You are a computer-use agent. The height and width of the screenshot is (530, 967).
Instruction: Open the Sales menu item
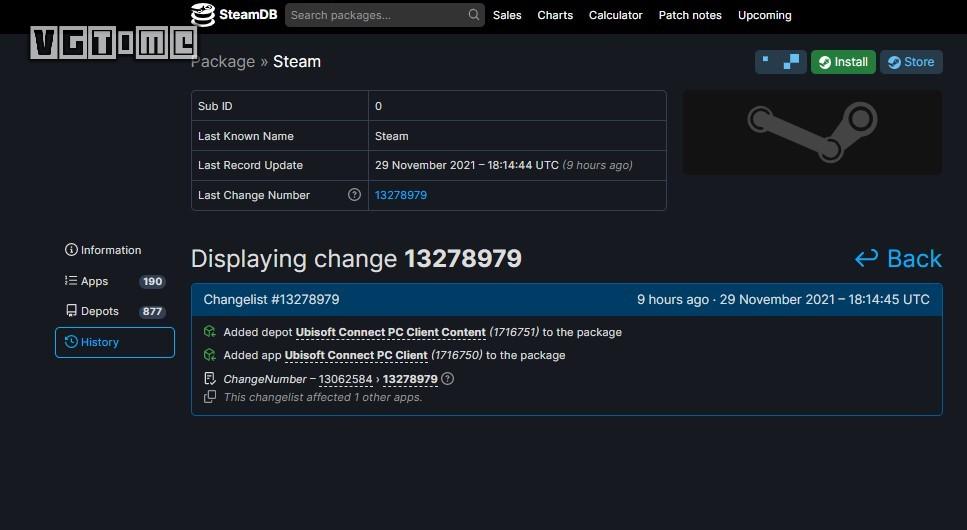click(507, 15)
